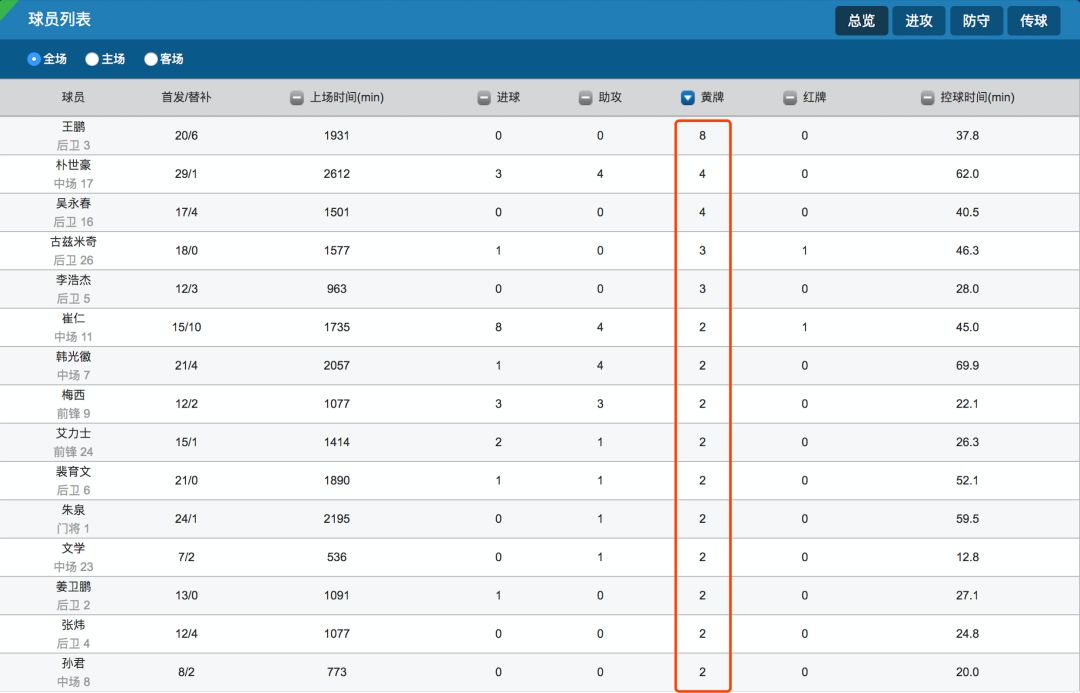Click 文学's 536 minutes cell
1080x693 pixels.
[x=336, y=557]
